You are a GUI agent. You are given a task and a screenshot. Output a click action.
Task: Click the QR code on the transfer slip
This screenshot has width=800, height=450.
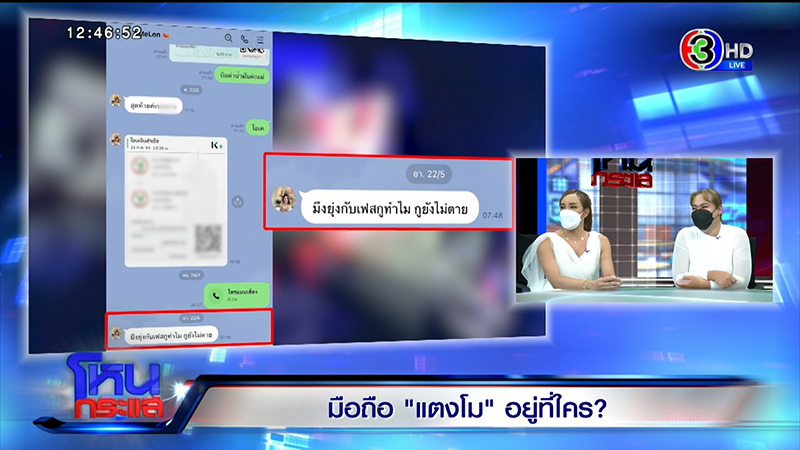pyautogui.click(x=208, y=239)
